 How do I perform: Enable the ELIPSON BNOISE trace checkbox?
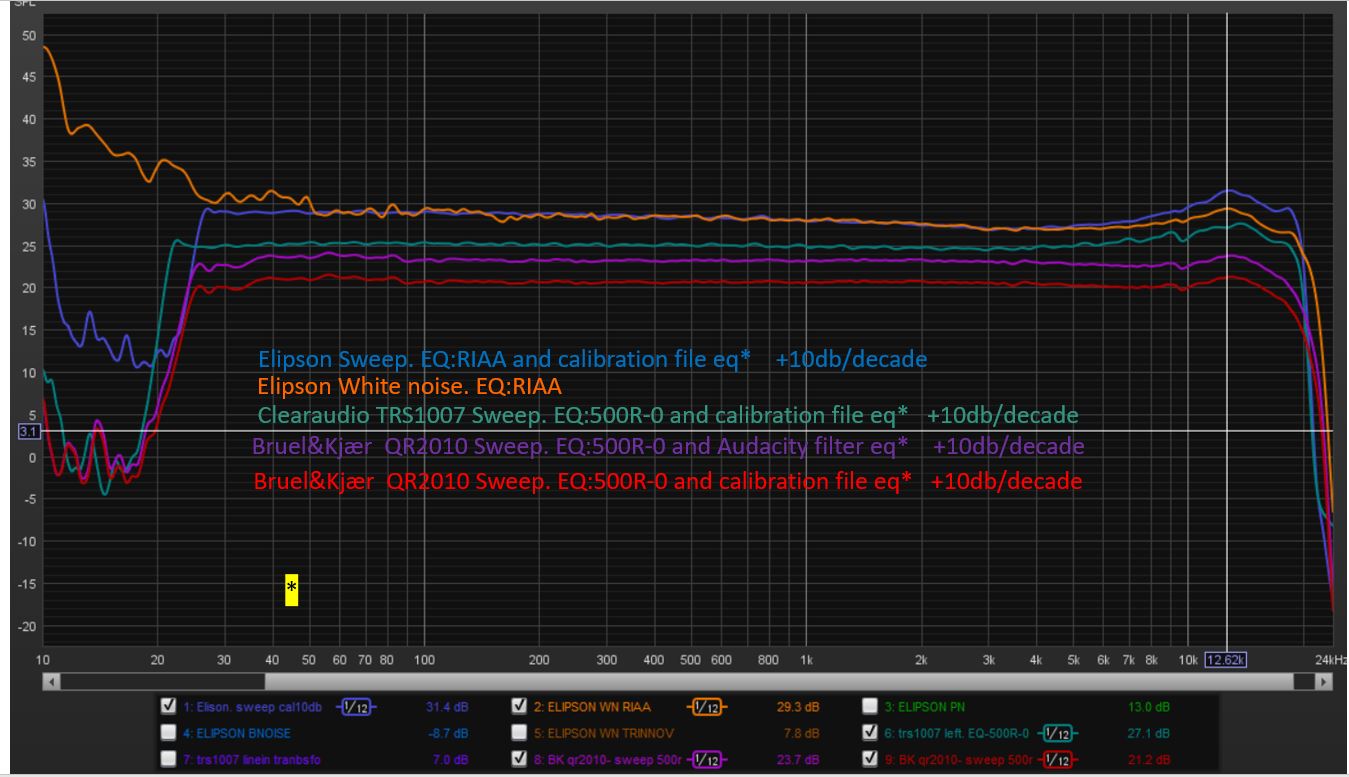(x=168, y=732)
